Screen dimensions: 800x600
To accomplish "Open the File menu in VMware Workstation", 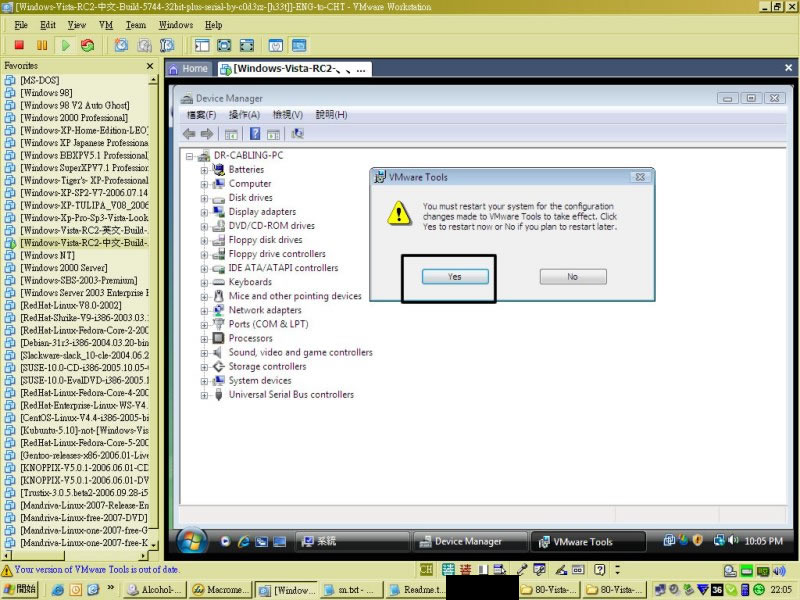I will [21, 25].
